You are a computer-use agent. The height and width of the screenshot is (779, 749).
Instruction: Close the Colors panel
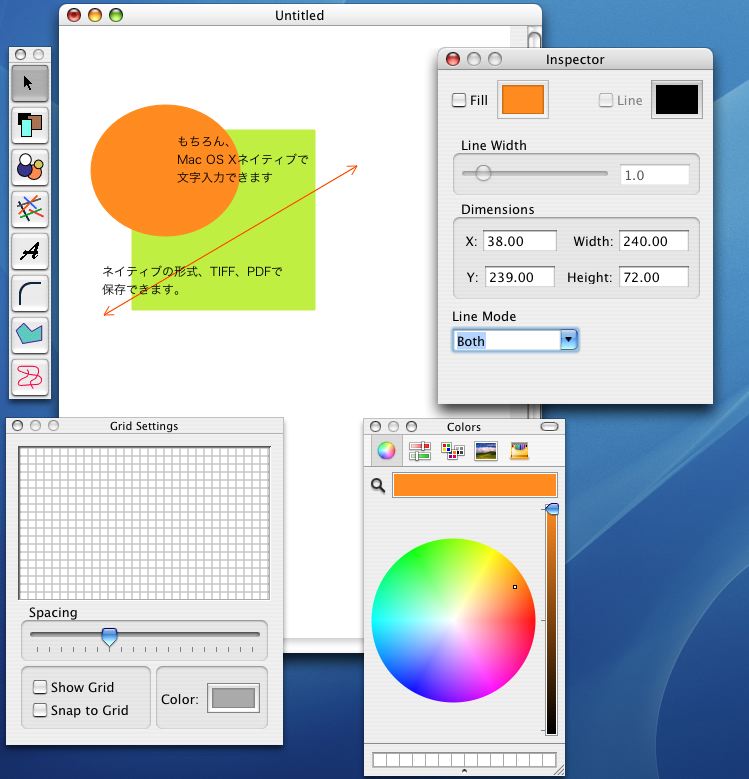(x=375, y=427)
